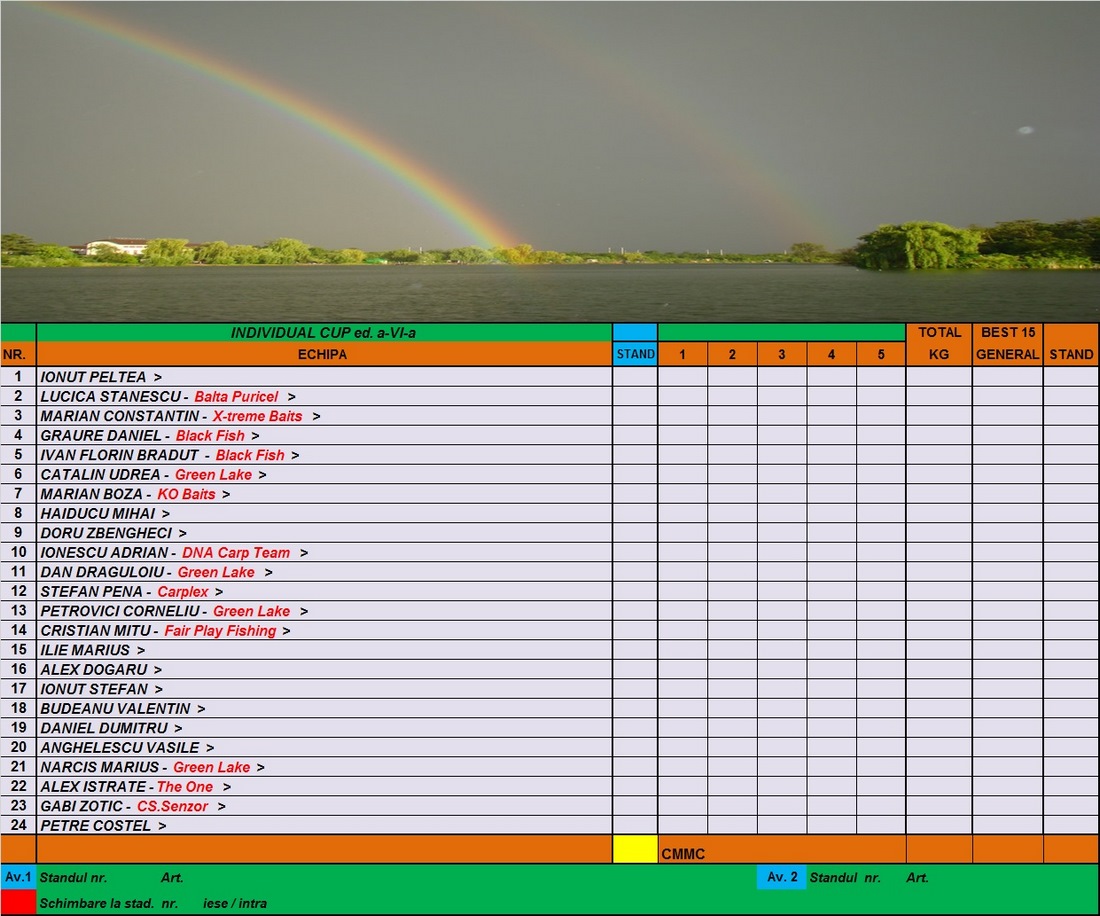This screenshot has height=916, width=1100.
Task: Click the red X-treme Baits team name
Action: 257,416
